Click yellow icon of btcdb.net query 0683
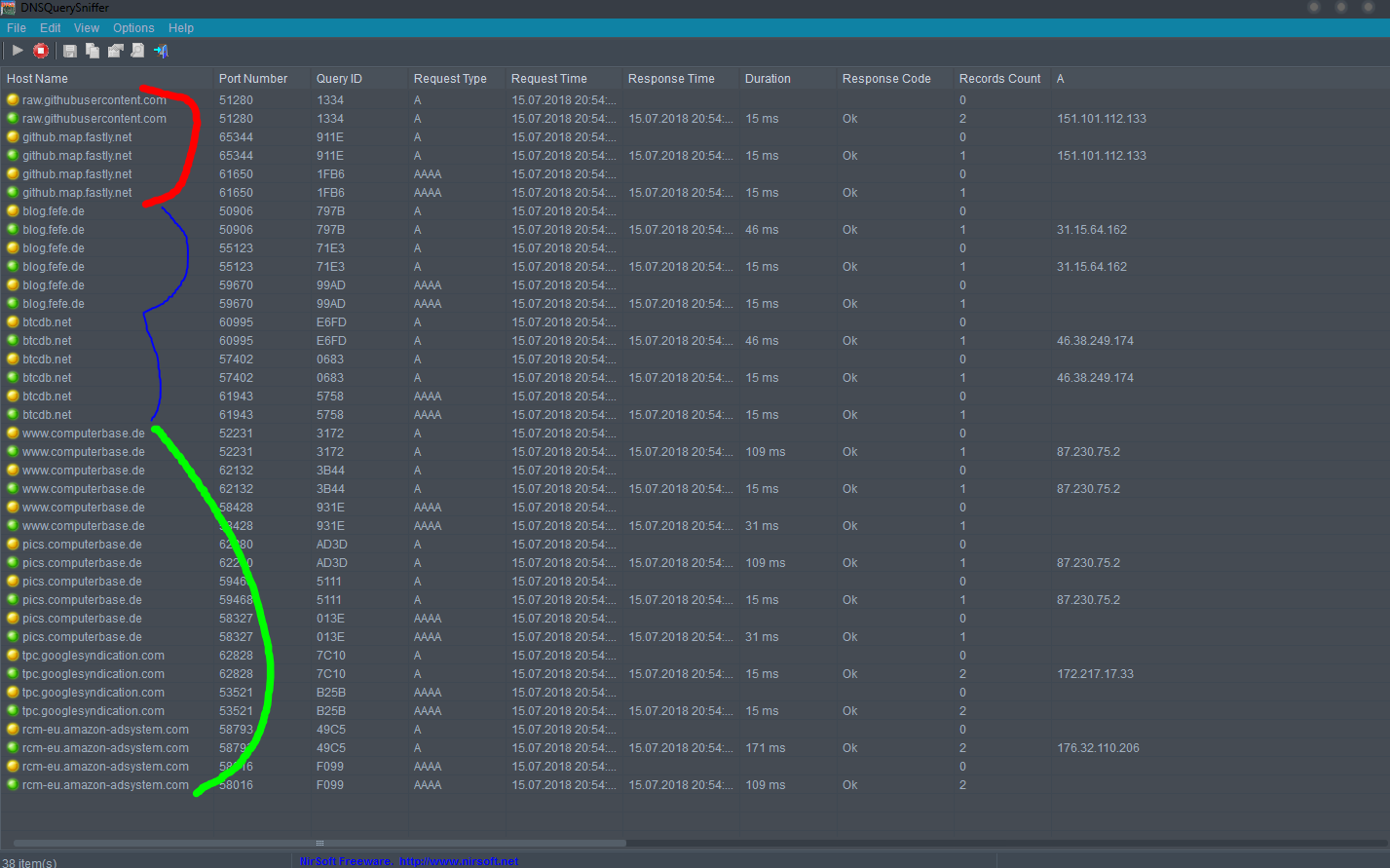1390x868 pixels. [13, 359]
